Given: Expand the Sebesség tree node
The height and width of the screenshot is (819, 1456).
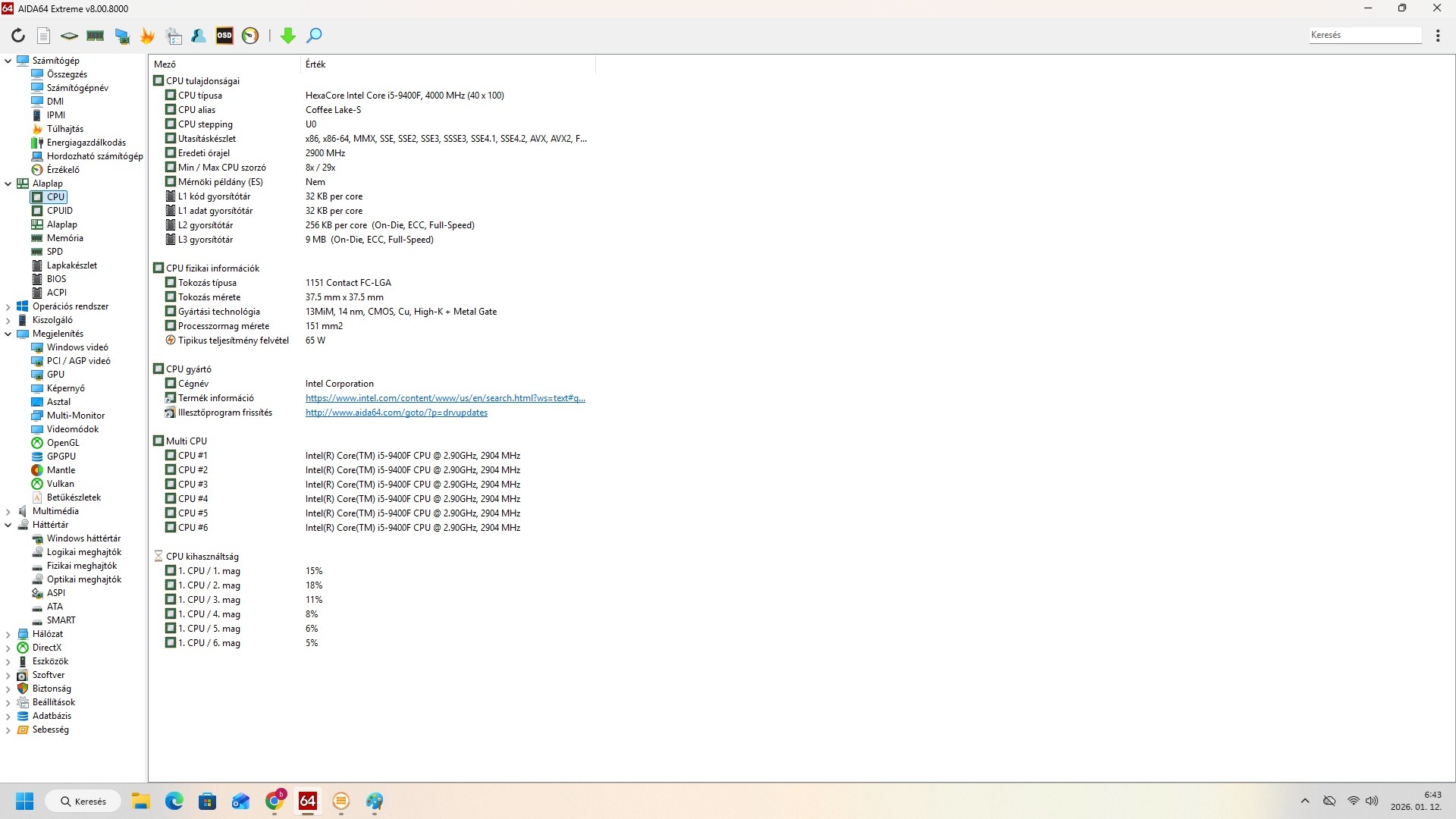Looking at the screenshot, I should tap(8, 730).
